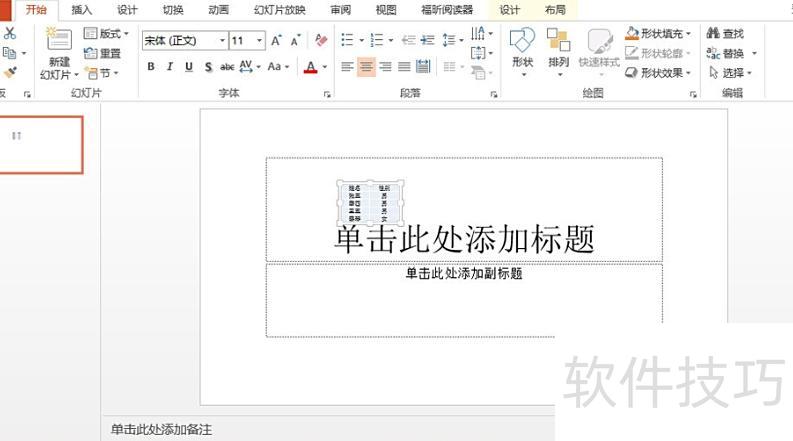The image size is (793, 441).
Task: Click the notes area 单击此处添加备注
Action: 161,429
